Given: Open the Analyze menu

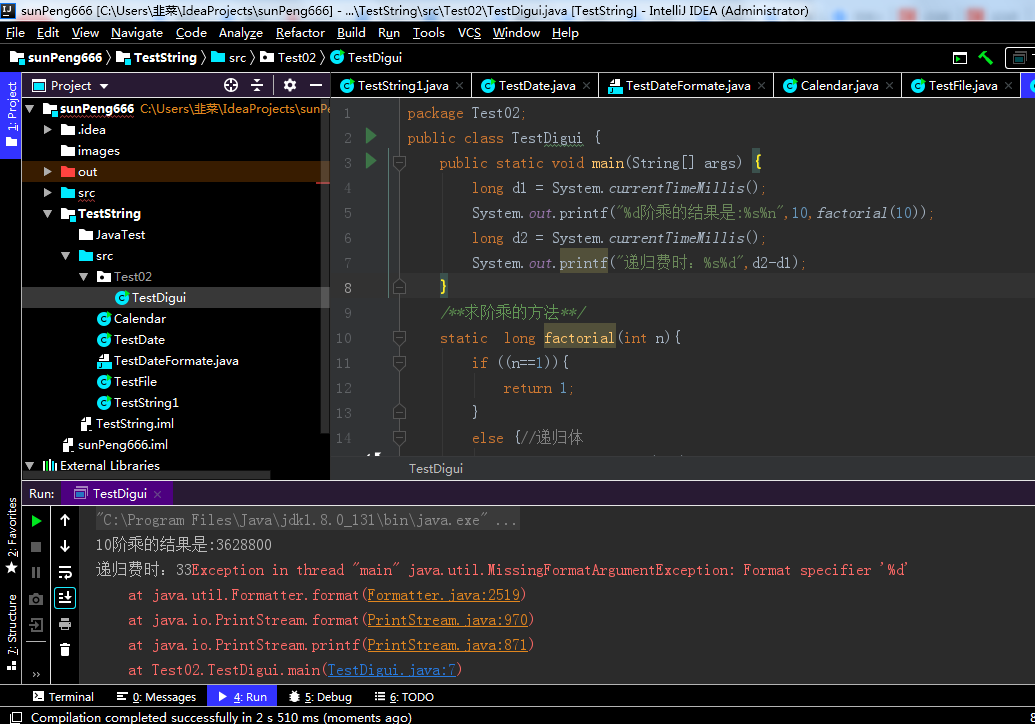Looking at the screenshot, I should (241, 33).
